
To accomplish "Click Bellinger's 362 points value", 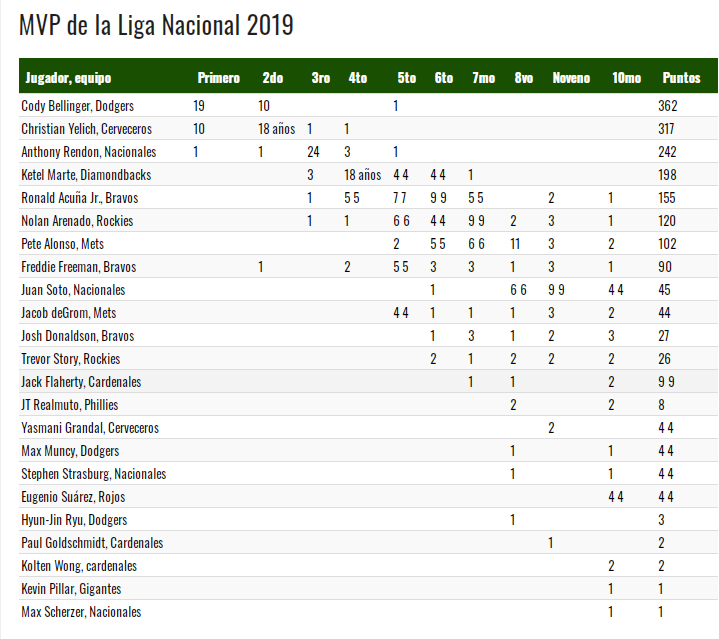I will (x=668, y=106).
